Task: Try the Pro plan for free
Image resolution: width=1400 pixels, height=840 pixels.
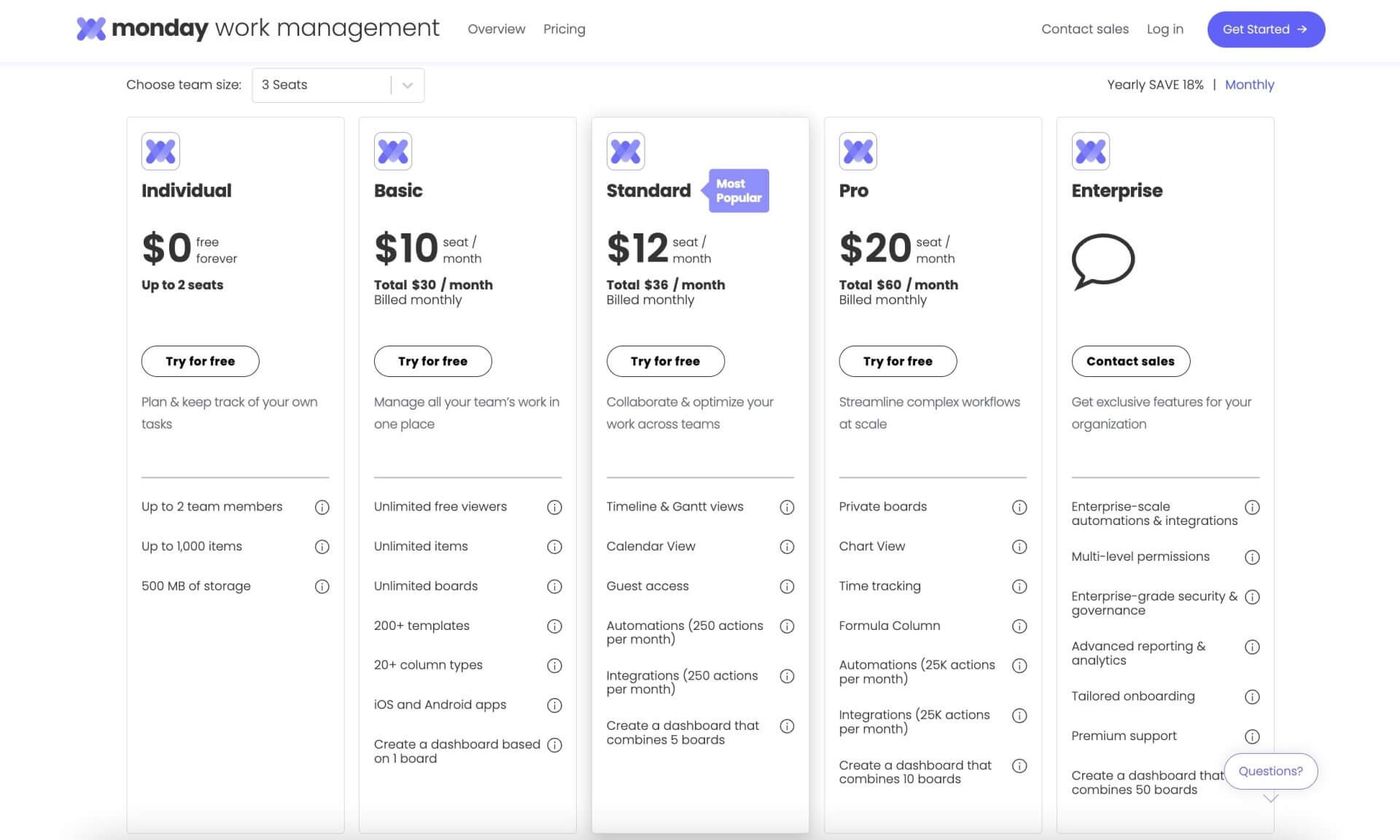Action: pyautogui.click(x=898, y=361)
